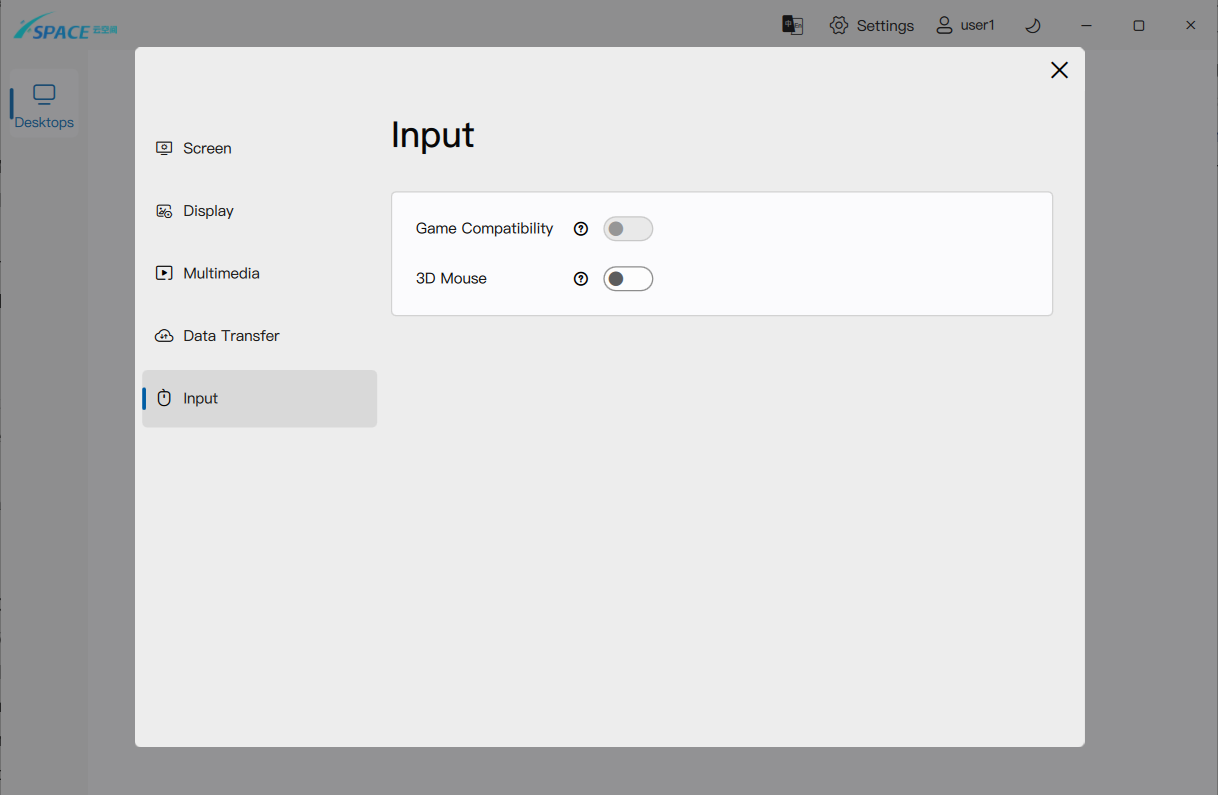1218x795 pixels.
Task: Toggle dark mode with the moon icon
Action: pos(1033,25)
